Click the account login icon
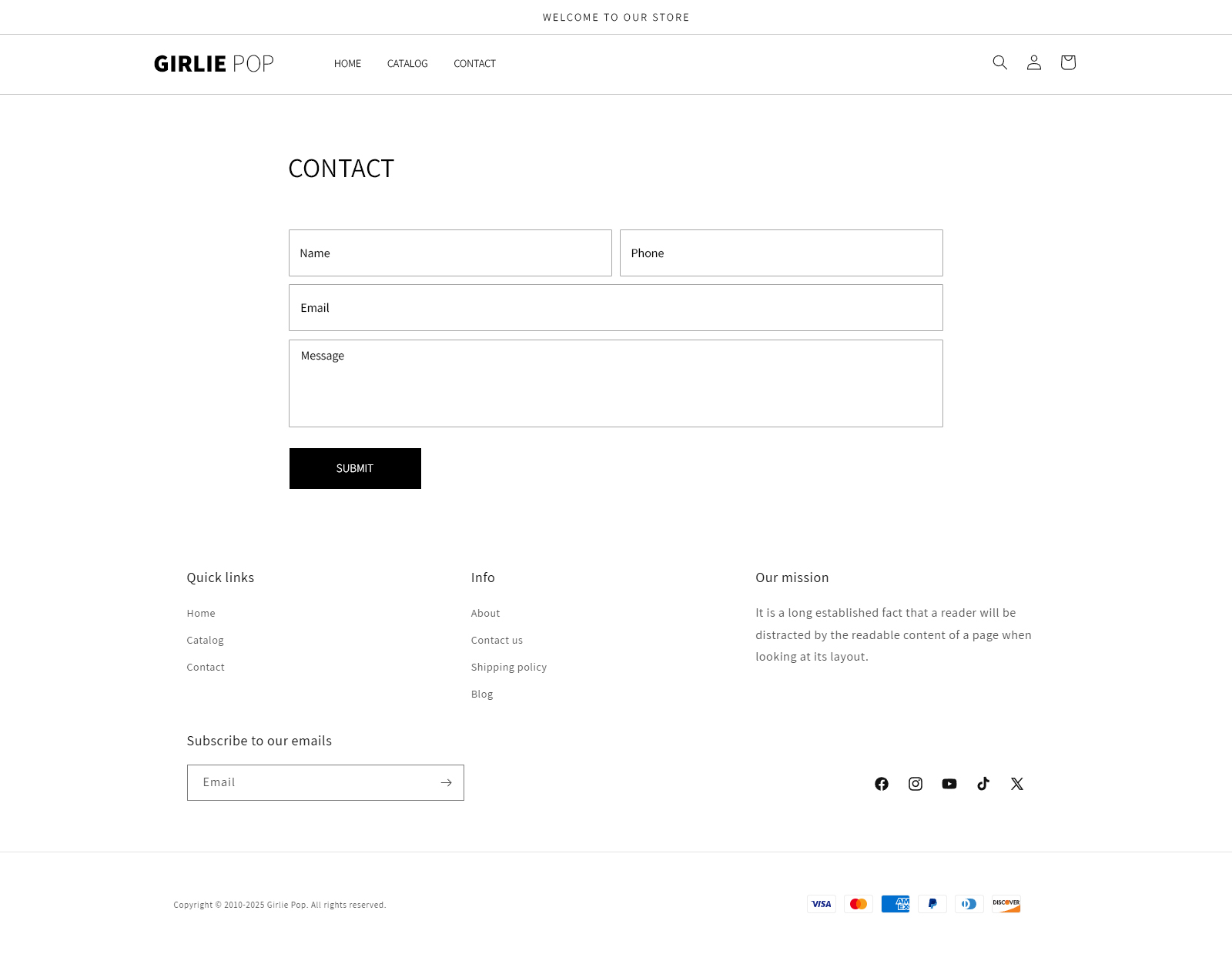1232x954 pixels. pos(1033,62)
